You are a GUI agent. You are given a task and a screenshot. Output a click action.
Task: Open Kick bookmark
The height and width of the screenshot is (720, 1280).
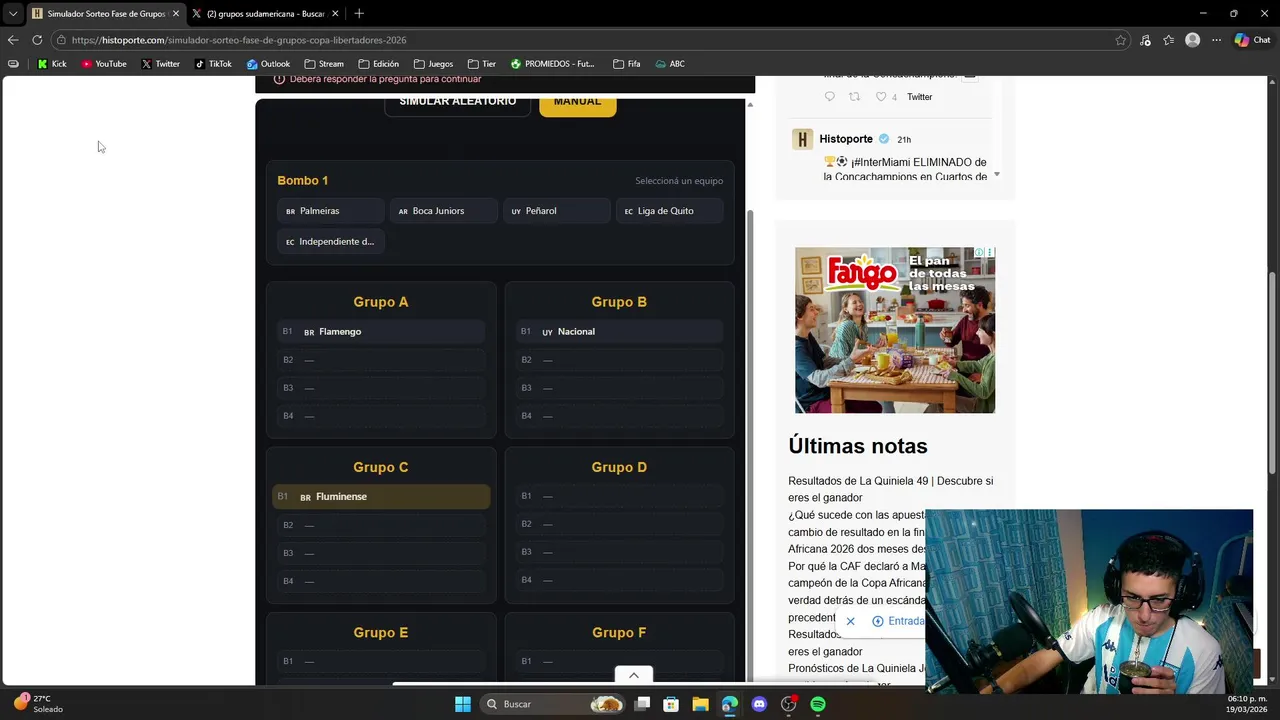click(52, 64)
